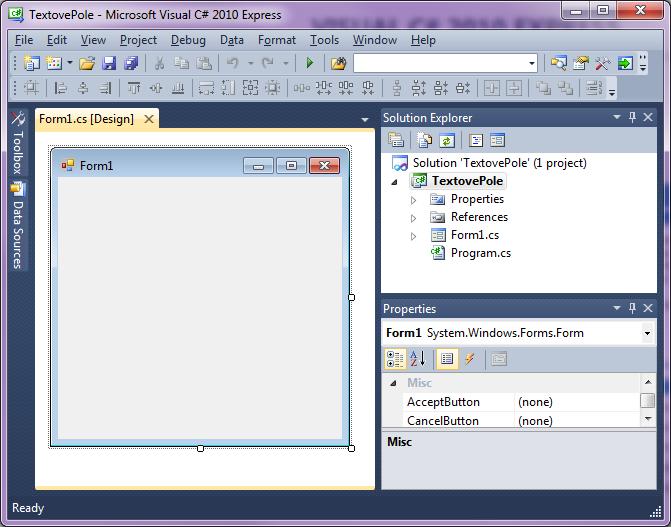The image size is (671, 527).
Task: Toggle Alphabetical sort in Properties panel
Action: click(x=418, y=359)
